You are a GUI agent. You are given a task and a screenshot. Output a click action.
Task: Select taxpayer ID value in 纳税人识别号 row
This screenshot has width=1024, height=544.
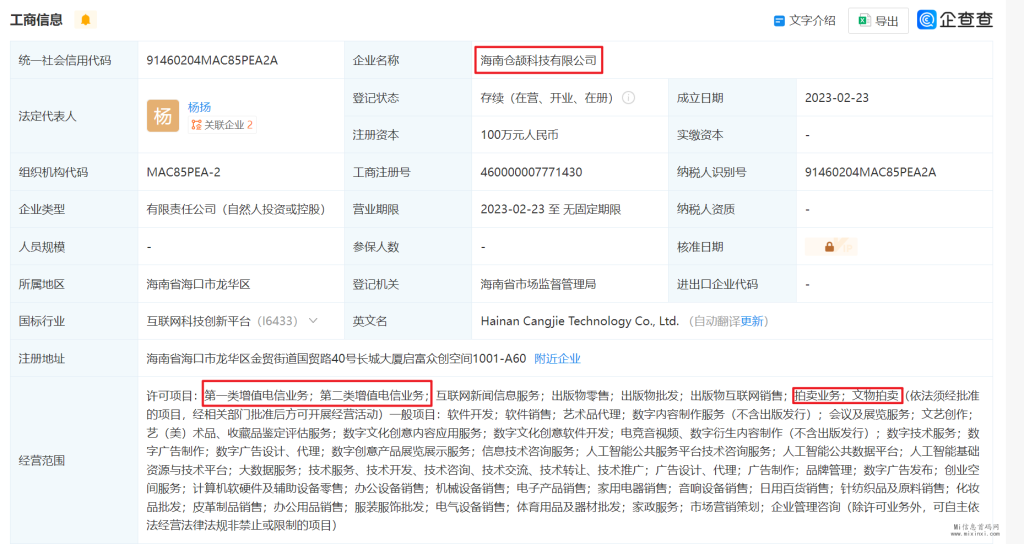coord(870,172)
